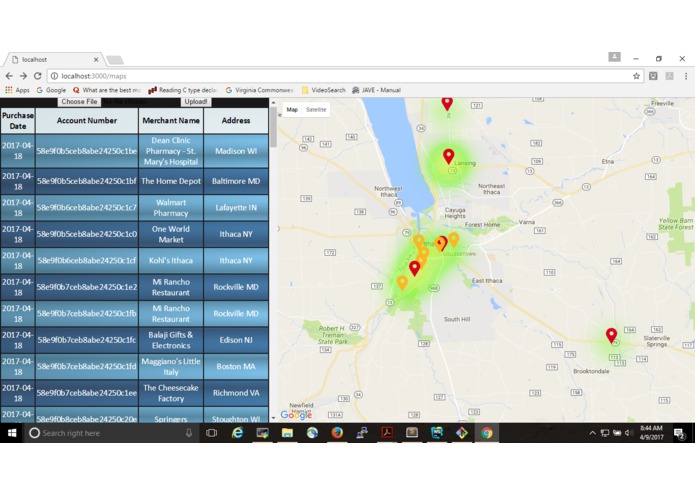695x494 pixels.
Task: Select the Maggiano's Little Italy cell
Action: pyautogui.click(x=171, y=366)
